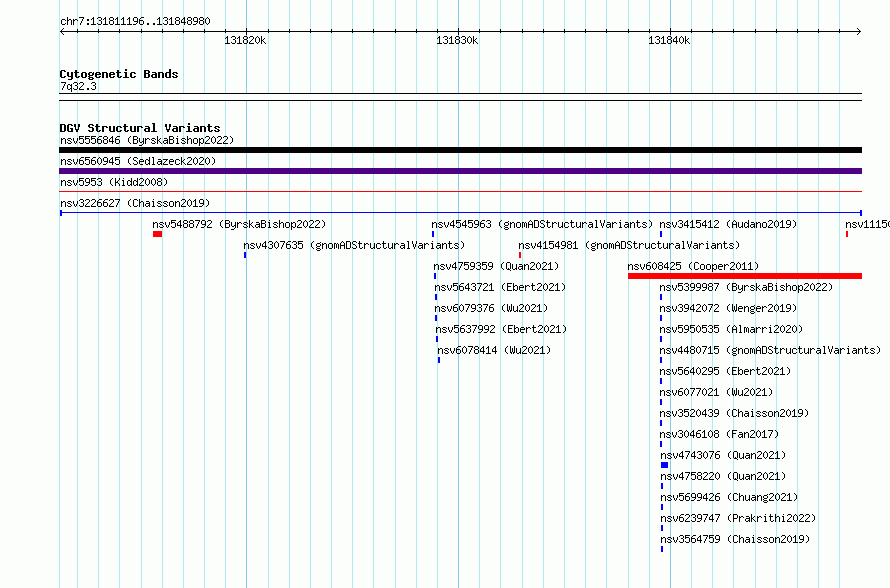Click the 131840k ruler label
Viewport: 890px width, 588px height.
click(669, 40)
